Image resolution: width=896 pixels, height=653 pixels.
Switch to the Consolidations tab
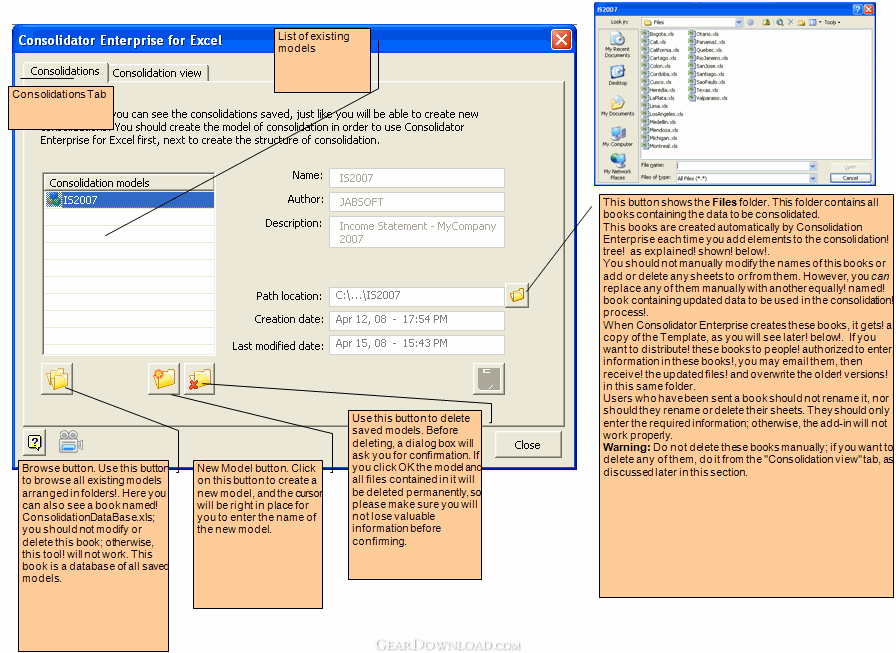point(65,71)
